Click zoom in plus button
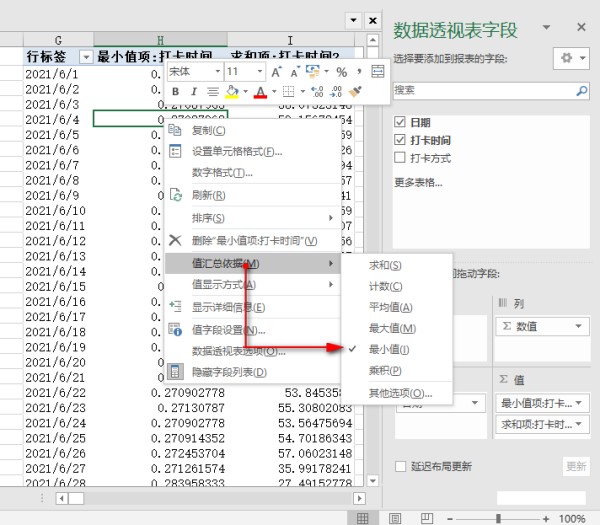Viewport: 600px width, 525px height. pos(546,519)
